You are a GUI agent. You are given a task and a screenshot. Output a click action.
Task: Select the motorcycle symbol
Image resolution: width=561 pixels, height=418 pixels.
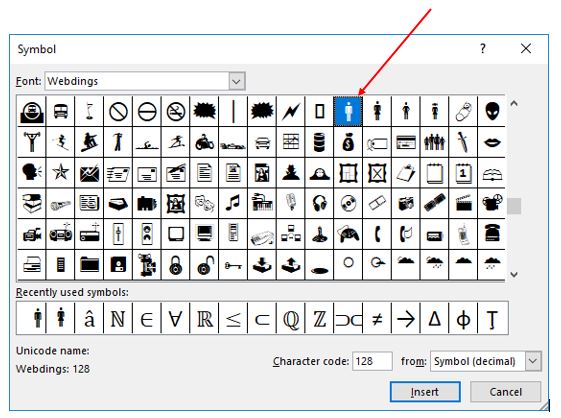pos(204,142)
